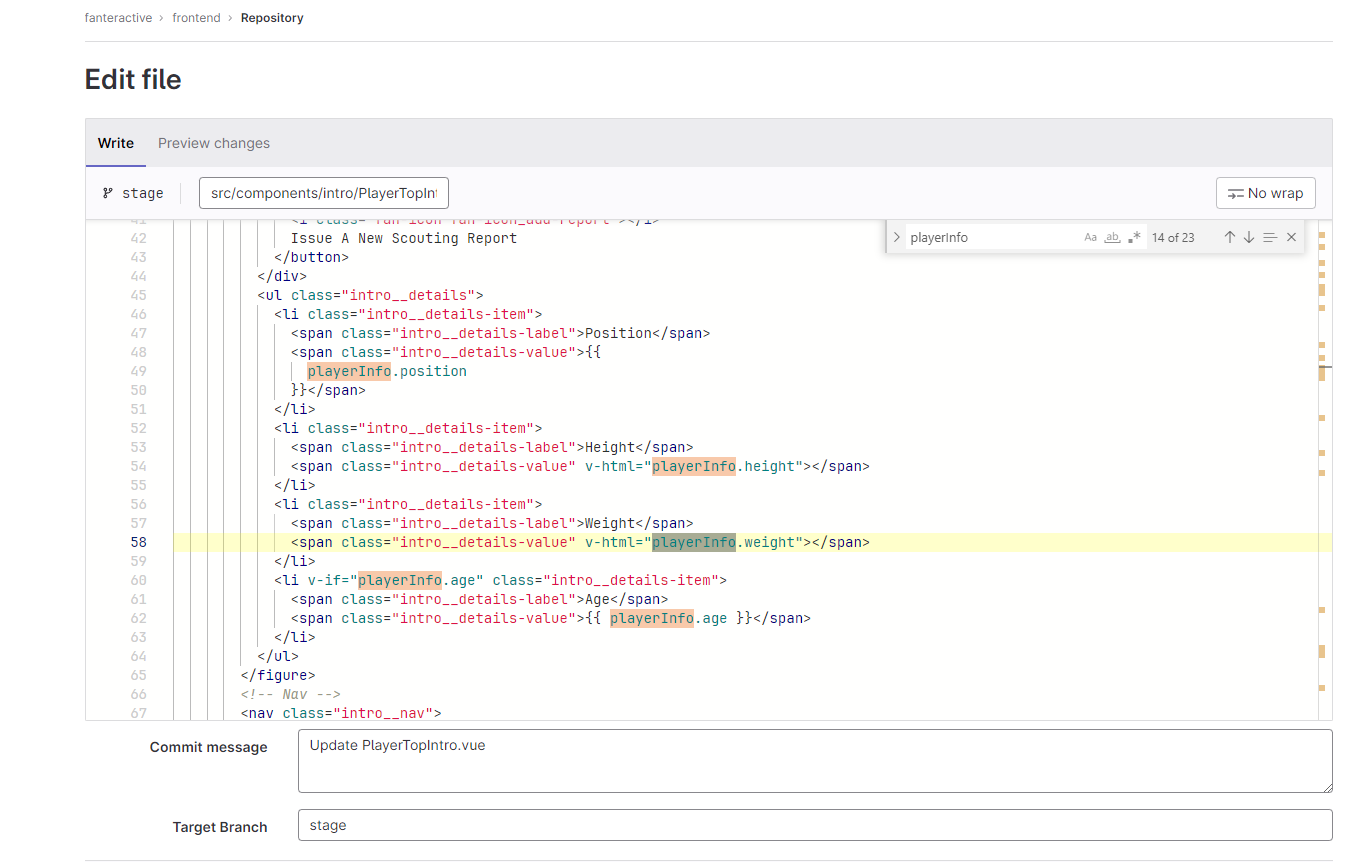
Task: Toggle Match Whole Word in find widget
Action: (1112, 237)
